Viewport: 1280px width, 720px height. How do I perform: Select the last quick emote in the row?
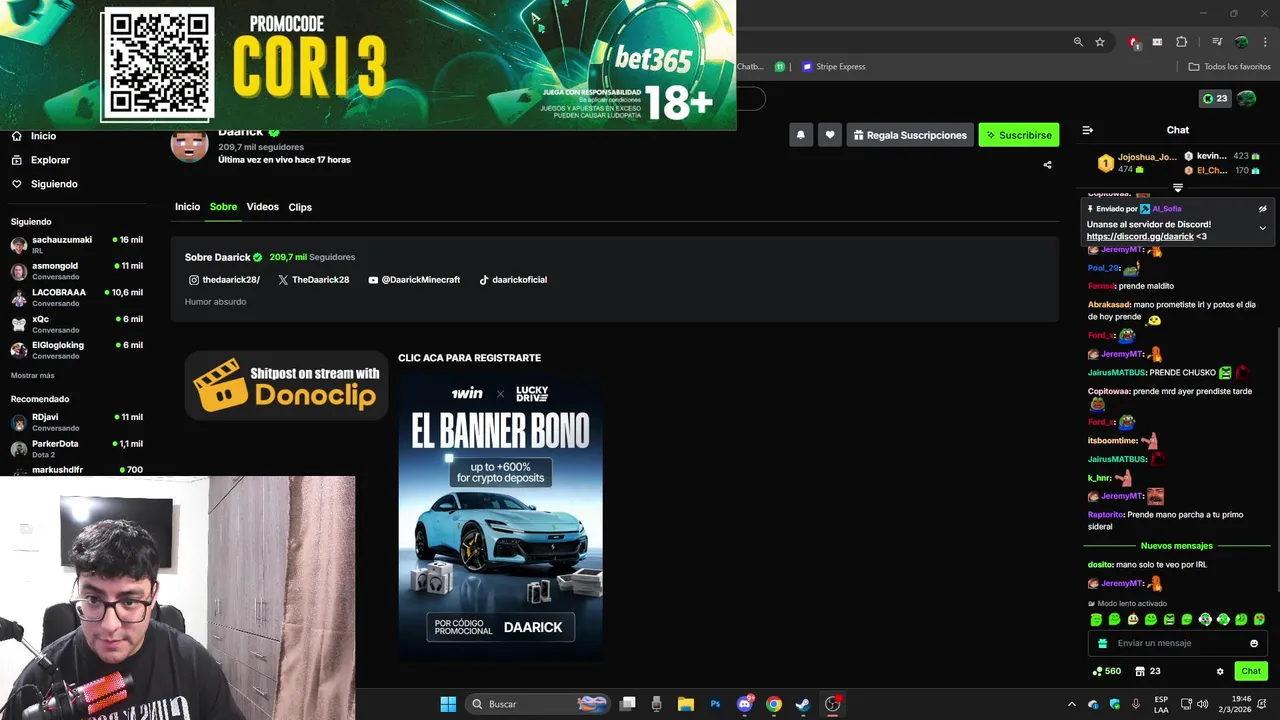tap(1259, 620)
